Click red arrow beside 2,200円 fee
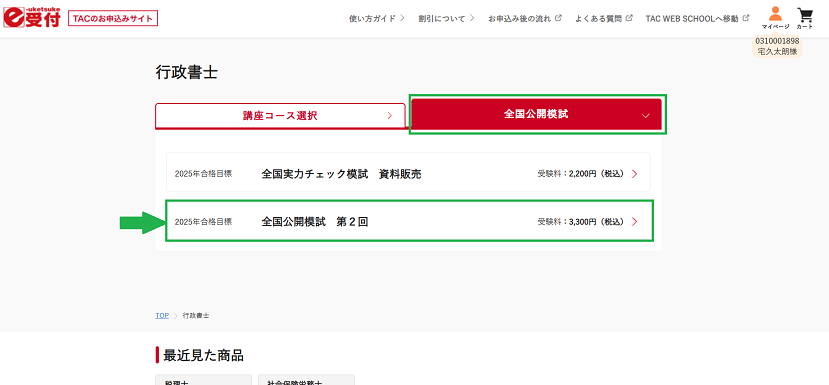Viewport: 829px width, 385px height. point(635,173)
